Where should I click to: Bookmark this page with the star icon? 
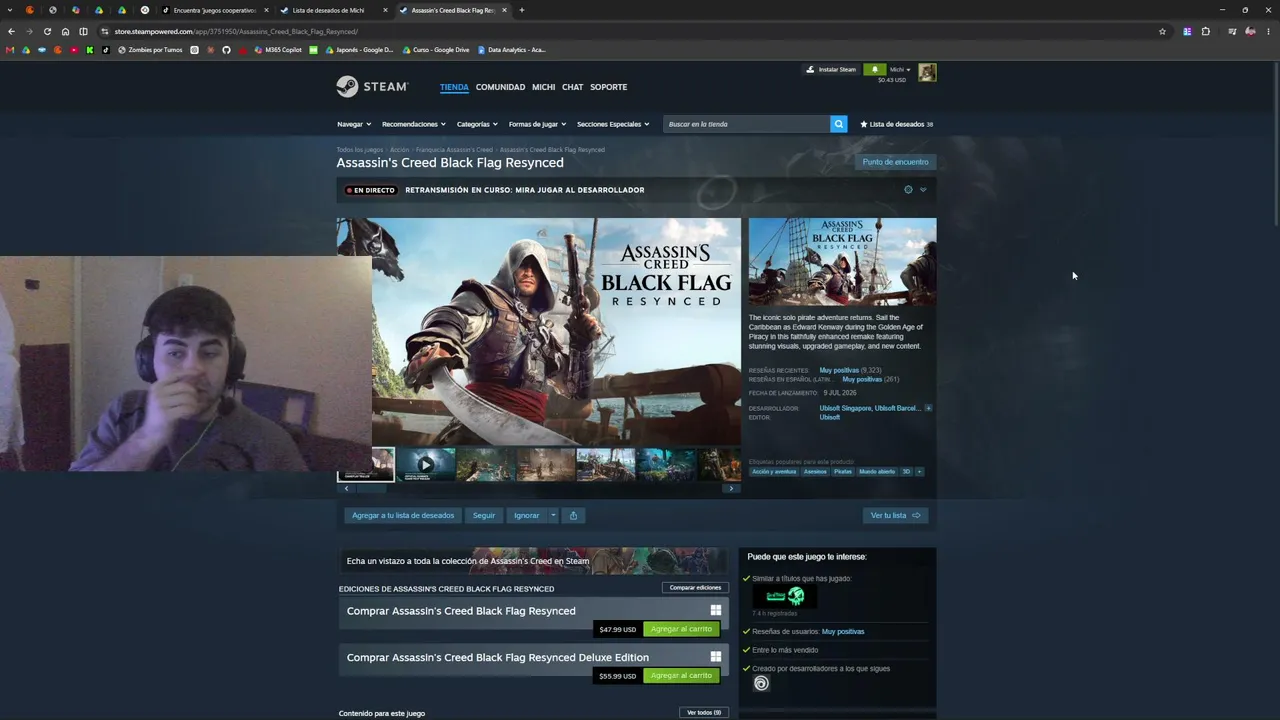click(1162, 32)
